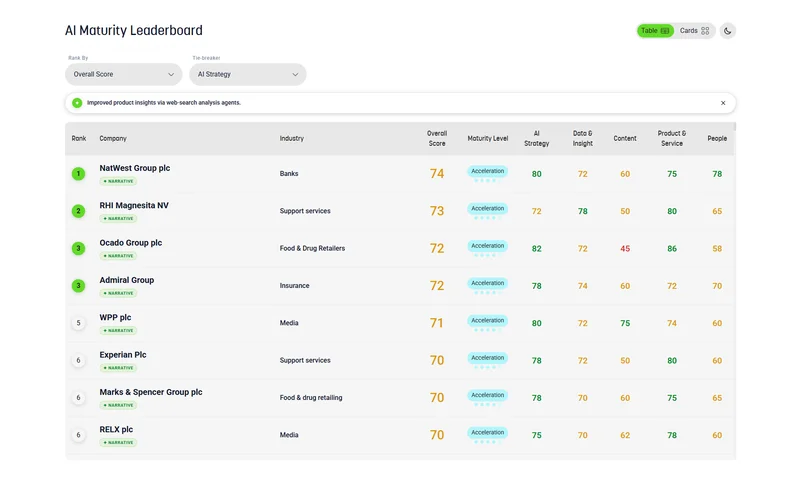The image size is (800, 479).
Task: Click rank 5 badge for WPP plc
Action: [78, 323]
